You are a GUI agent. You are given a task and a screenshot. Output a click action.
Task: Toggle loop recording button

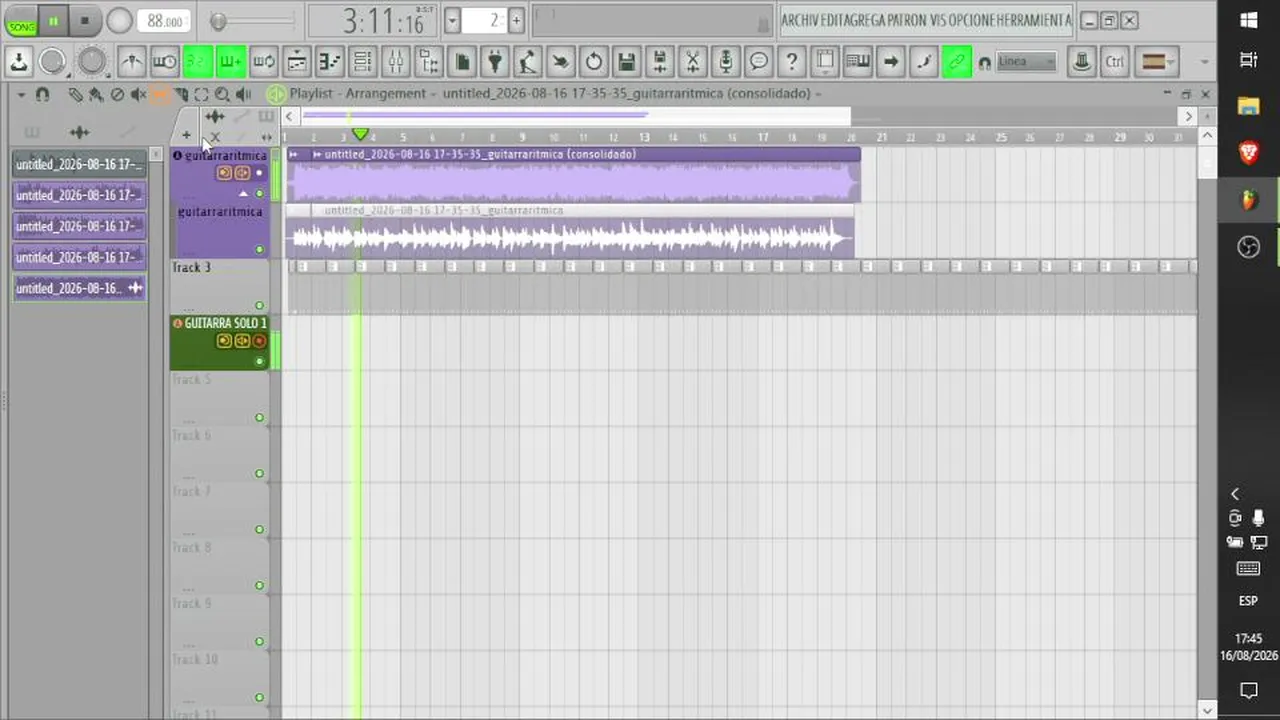pyautogui.click(x=264, y=62)
